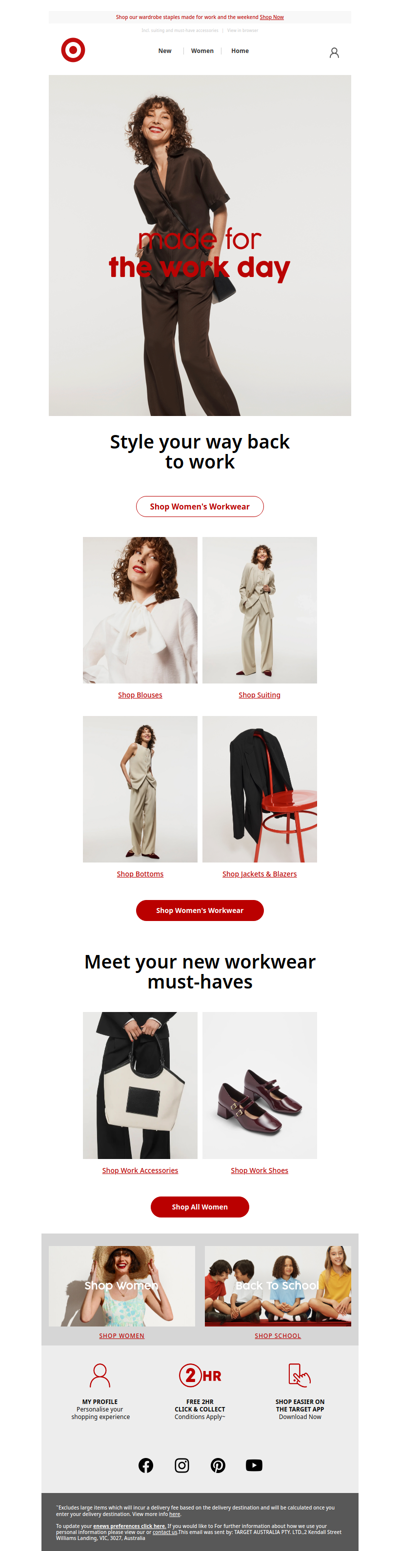400x1551 pixels.
Task: Go to the Women menu item
Action: (202, 50)
